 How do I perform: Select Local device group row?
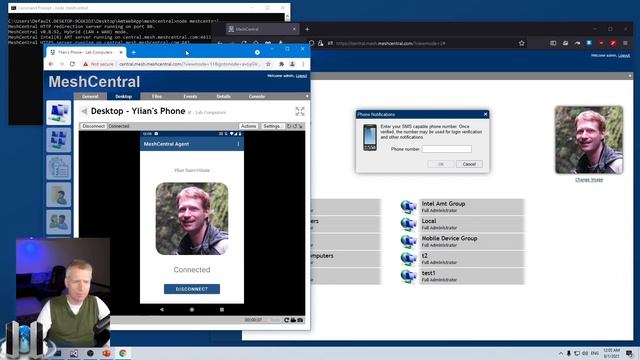462,224
